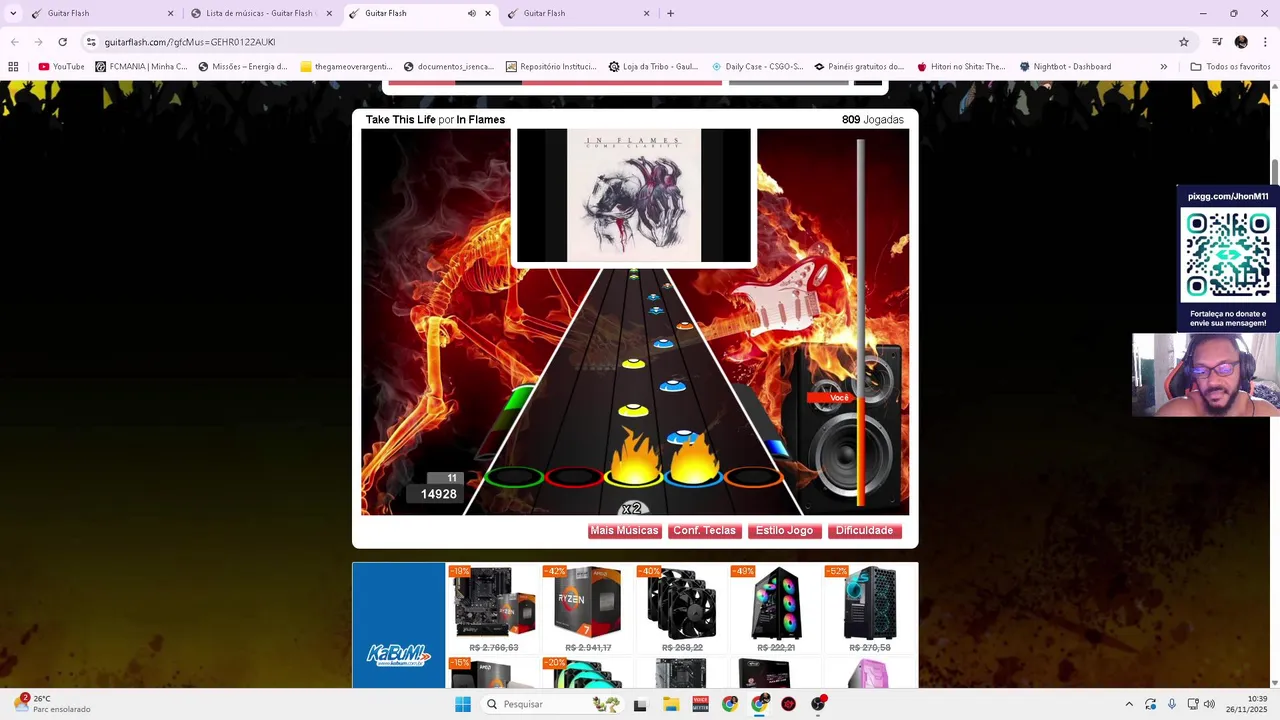1280x720 pixels.
Task: Open the Hitori no Shita bookmark
Action: 961,67
